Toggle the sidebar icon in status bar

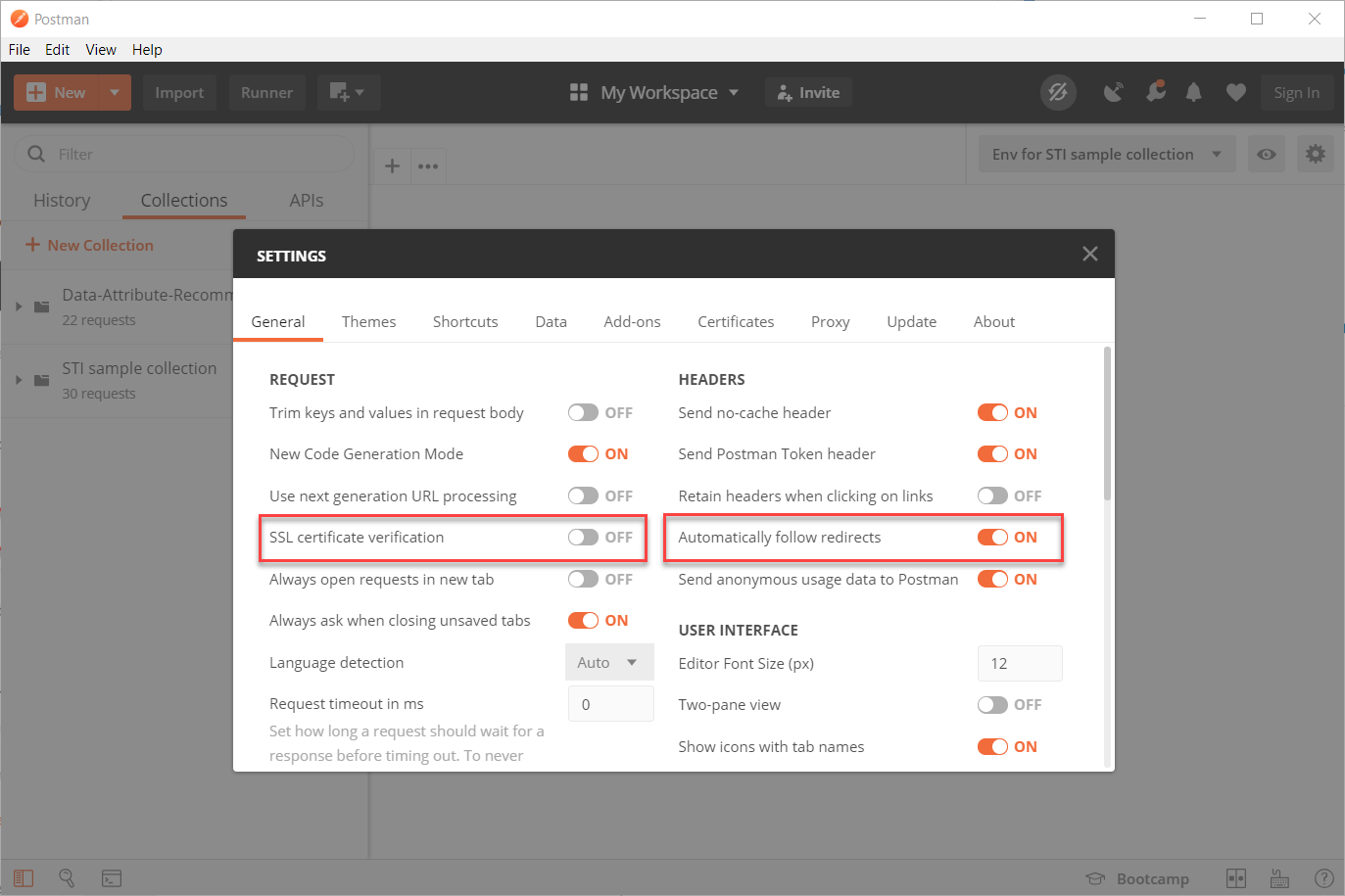[24, 878]
